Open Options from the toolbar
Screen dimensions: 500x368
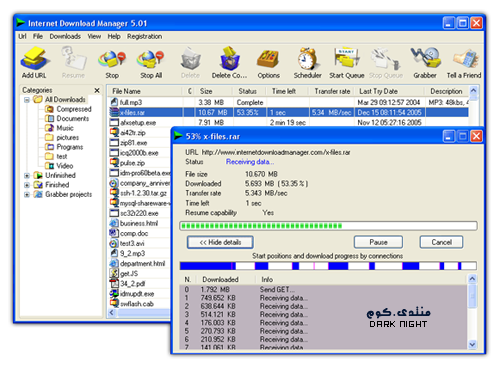[x=268, y=59]
